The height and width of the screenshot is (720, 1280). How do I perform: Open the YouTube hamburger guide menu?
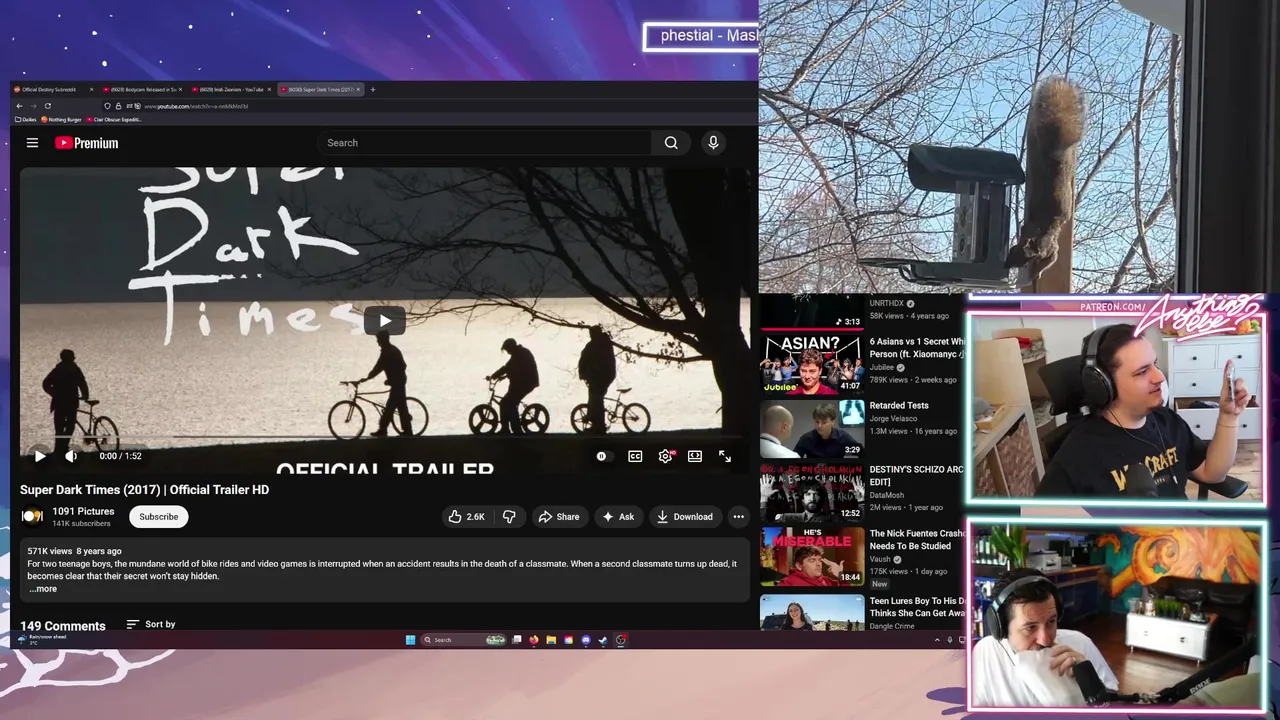[x=32, y=143]
